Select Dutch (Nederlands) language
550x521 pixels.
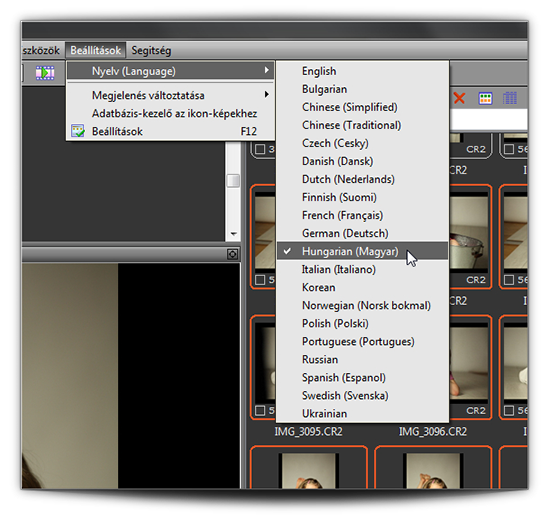(x=362, y=179)
